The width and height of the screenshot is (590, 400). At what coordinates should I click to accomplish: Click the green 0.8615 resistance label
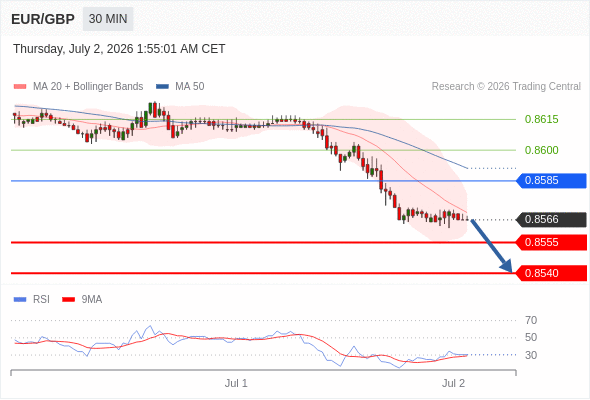click(541, 119)
